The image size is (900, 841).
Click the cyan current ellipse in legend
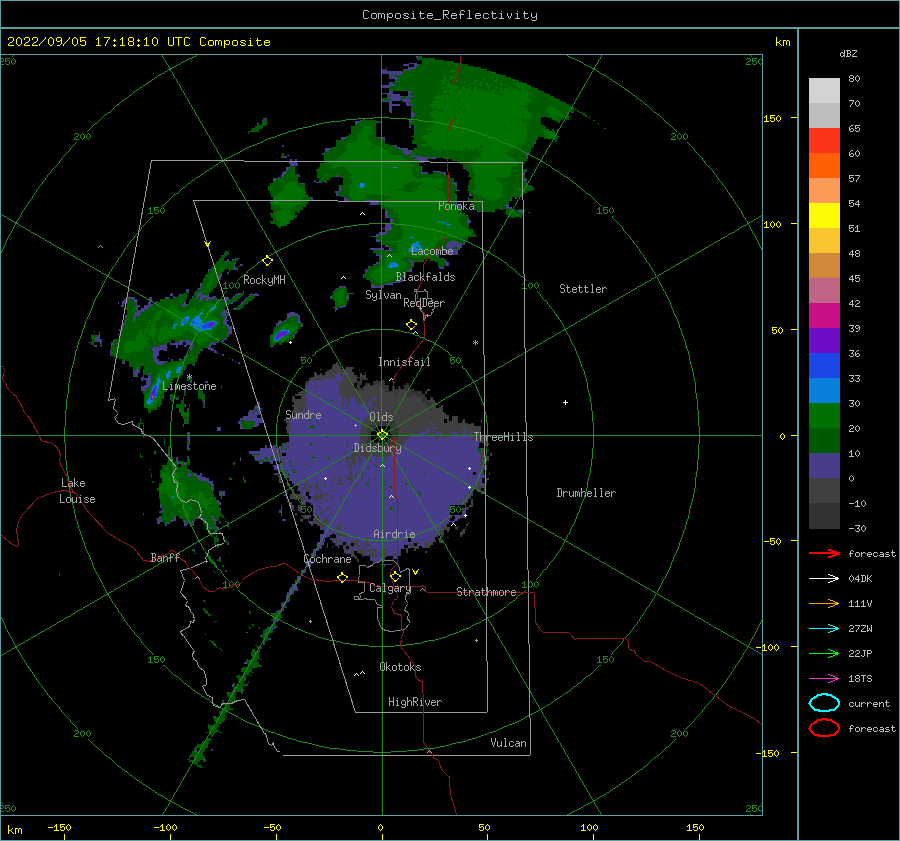[824, 703]
